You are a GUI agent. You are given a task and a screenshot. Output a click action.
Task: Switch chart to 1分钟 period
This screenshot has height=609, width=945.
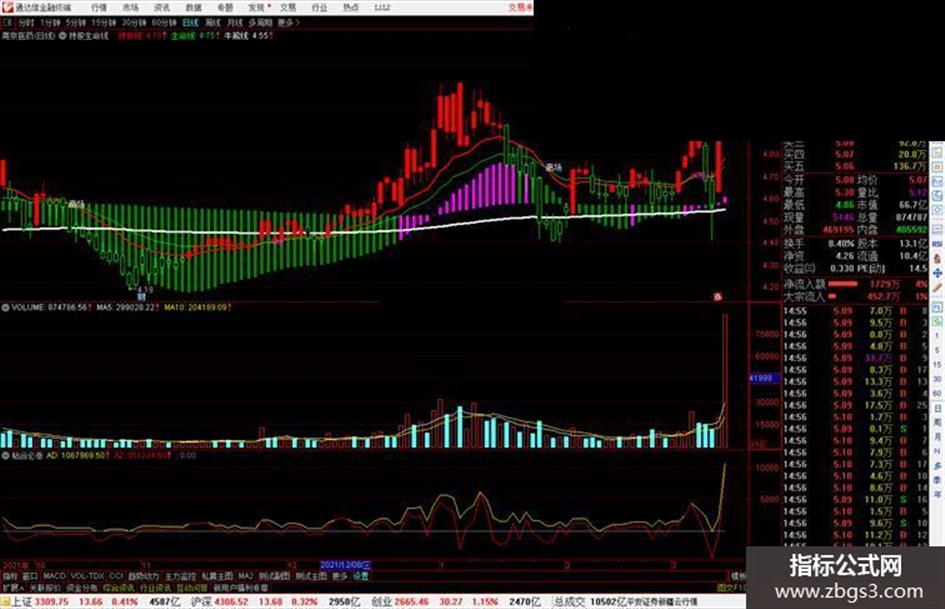pos(50,22)
